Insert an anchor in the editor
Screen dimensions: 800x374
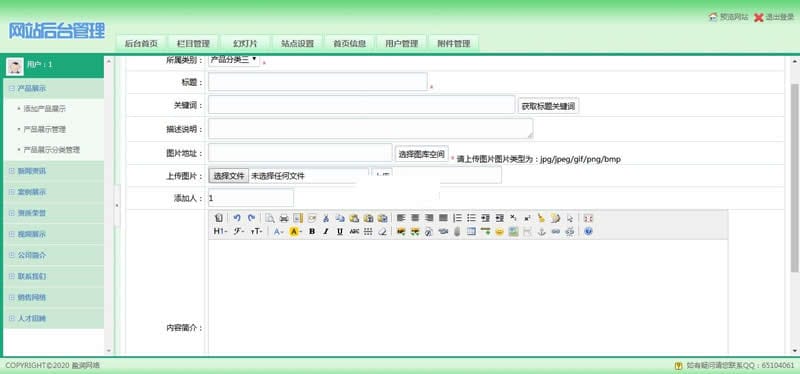[541, 231]
